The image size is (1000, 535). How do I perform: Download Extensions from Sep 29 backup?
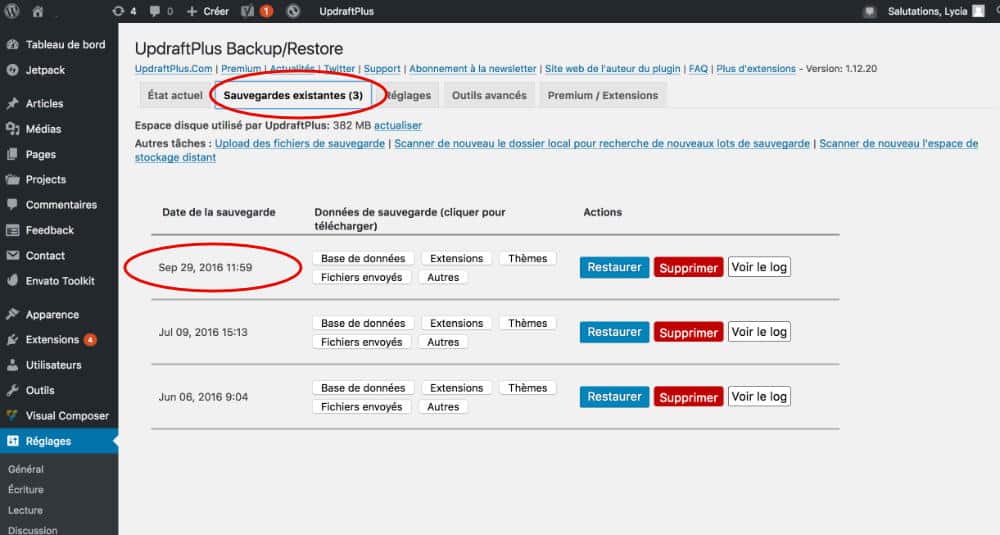457,258
